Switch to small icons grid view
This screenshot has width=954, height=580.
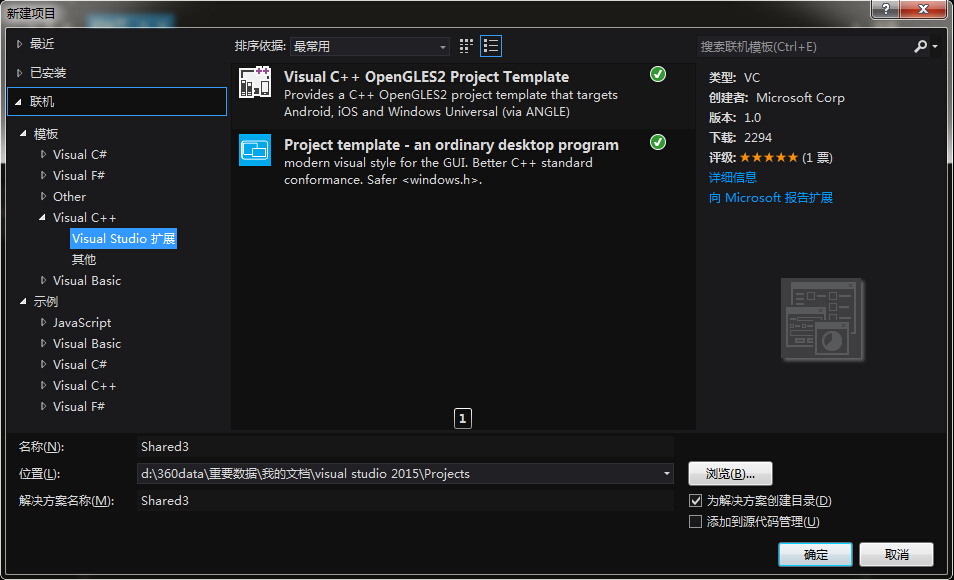(466, 46)
